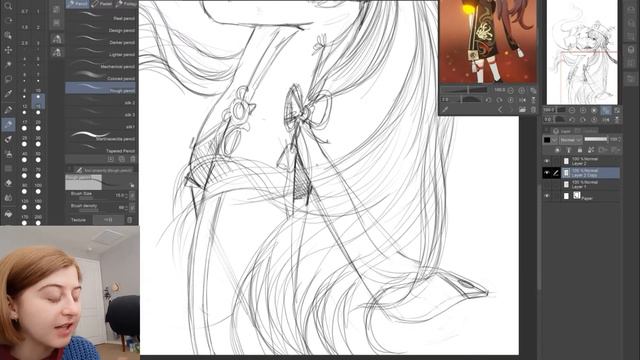Toggle Set as reference layer
This screenshot has height=360, width=640.
pos(569,150)
